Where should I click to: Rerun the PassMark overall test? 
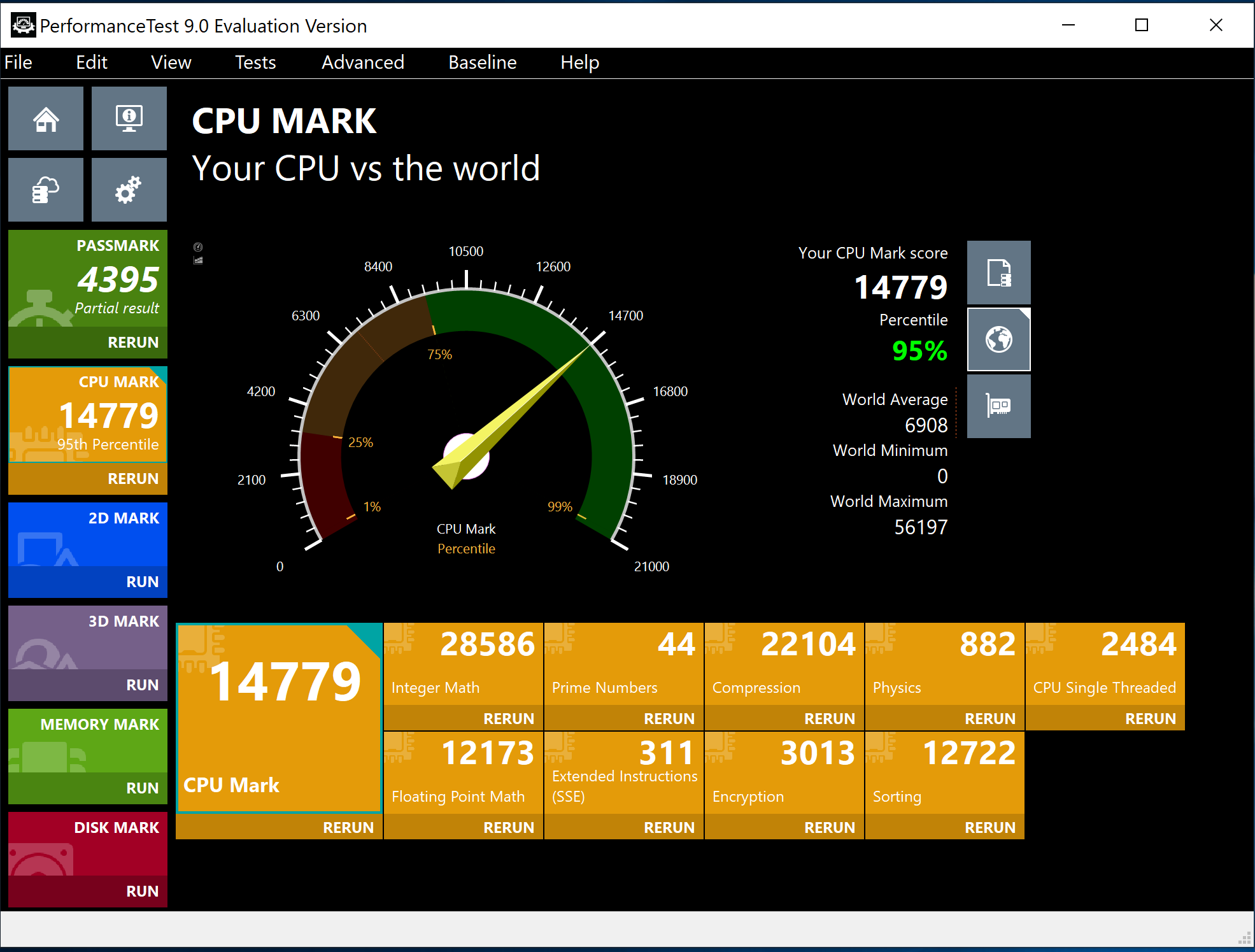click(132, 342)
